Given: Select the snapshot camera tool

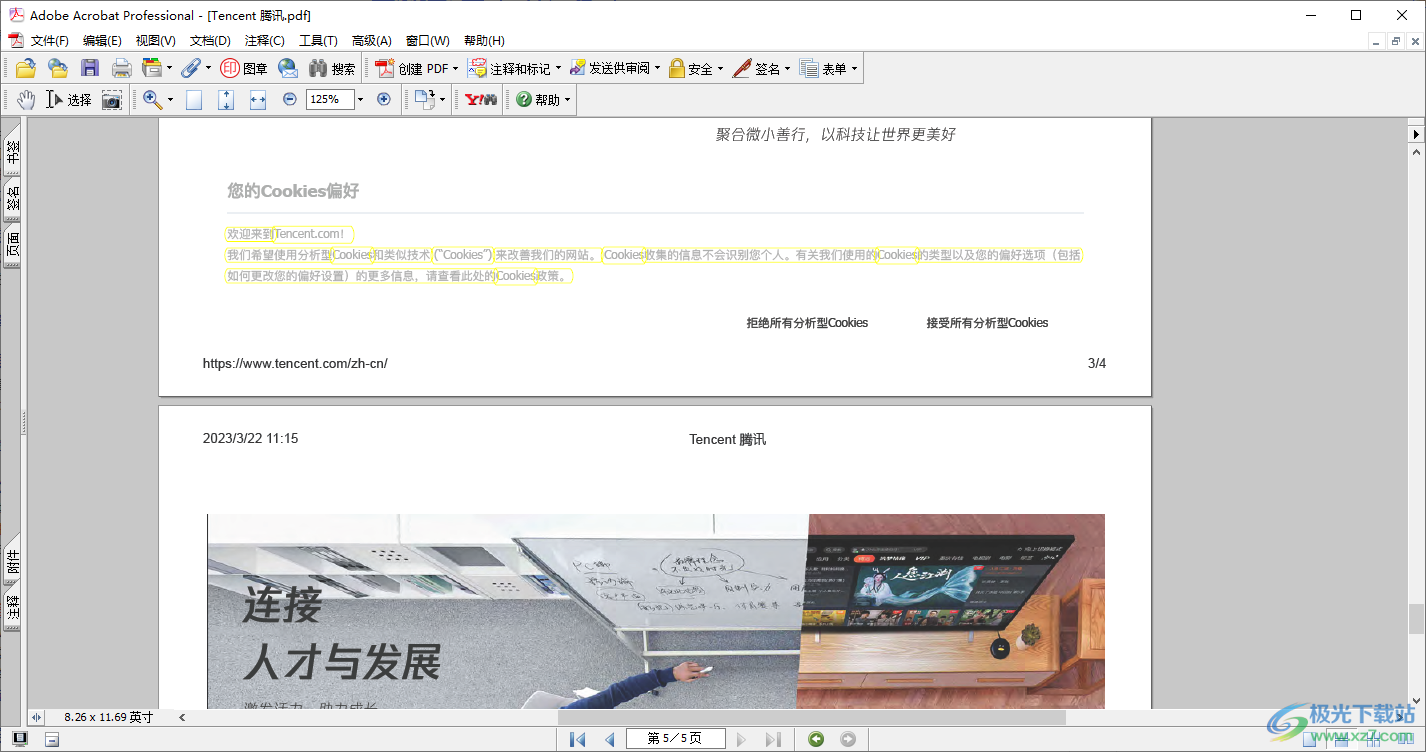Looking at the screenshot, I should coord(111,99).
